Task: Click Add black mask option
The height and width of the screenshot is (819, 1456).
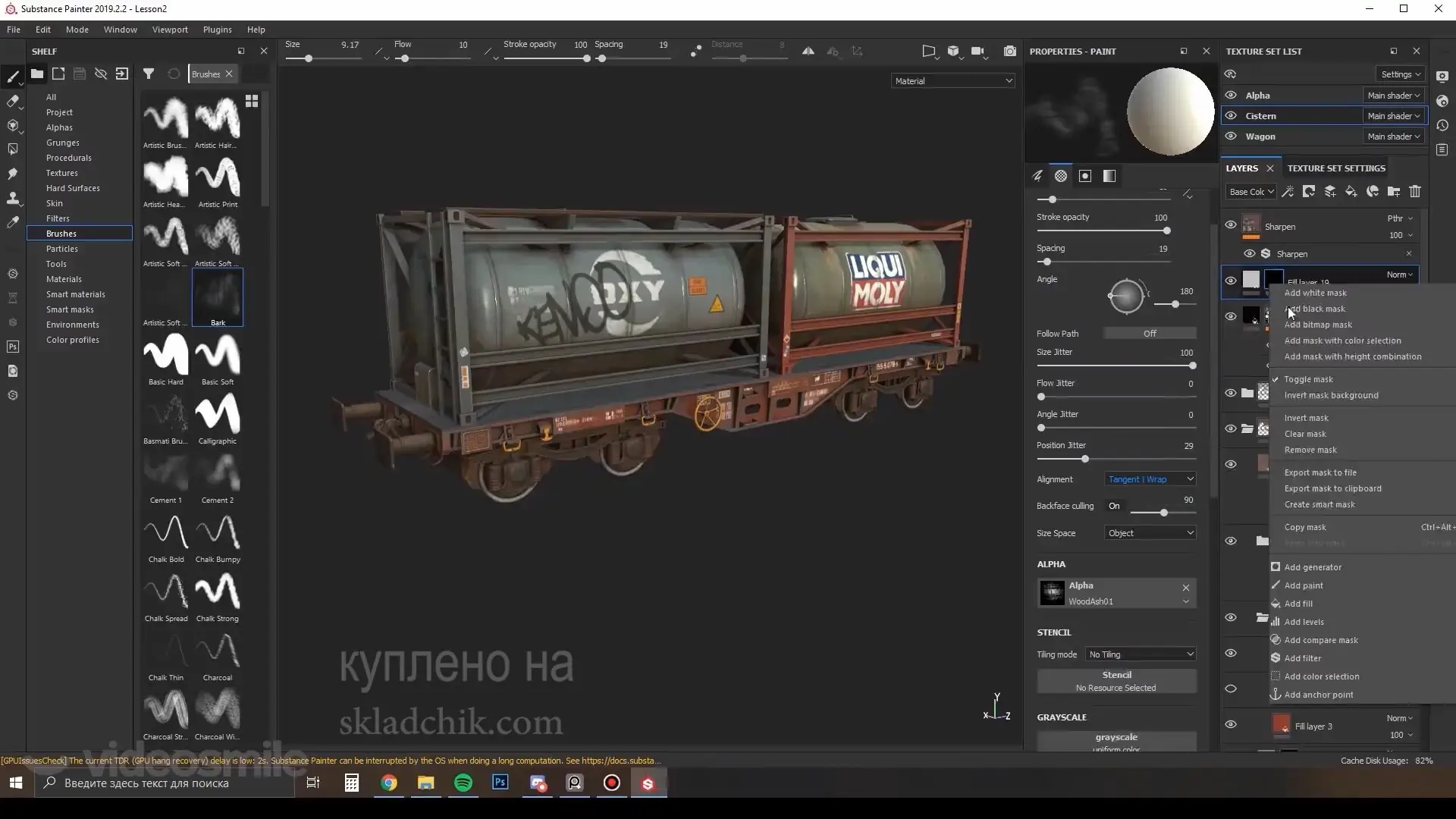Action: click(x=1314, y=309)
